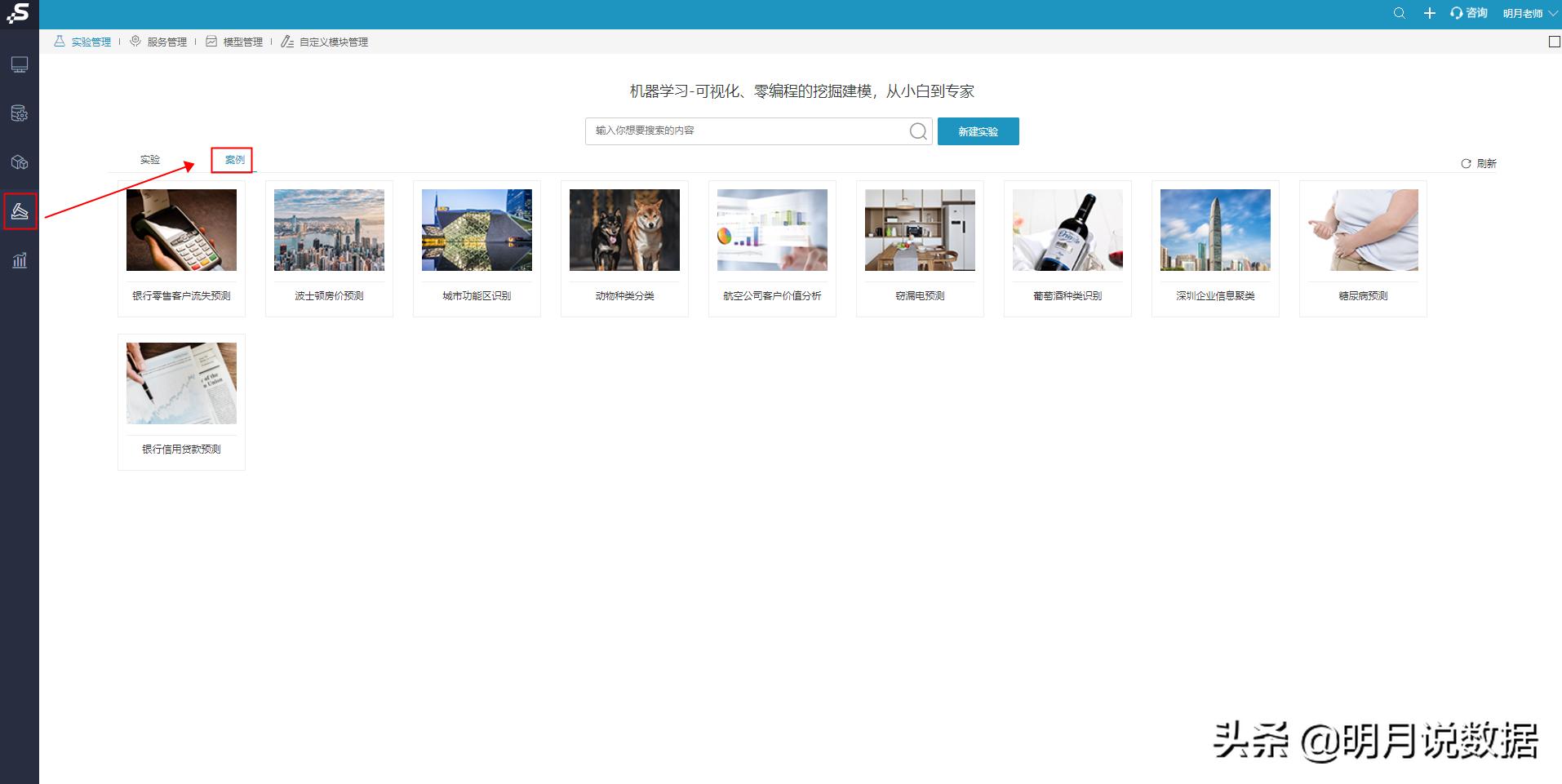The width and height of the screenshot is (1562, 784).
Task: Open 自定义模块管理 in the top navigation
Action: 332,42
